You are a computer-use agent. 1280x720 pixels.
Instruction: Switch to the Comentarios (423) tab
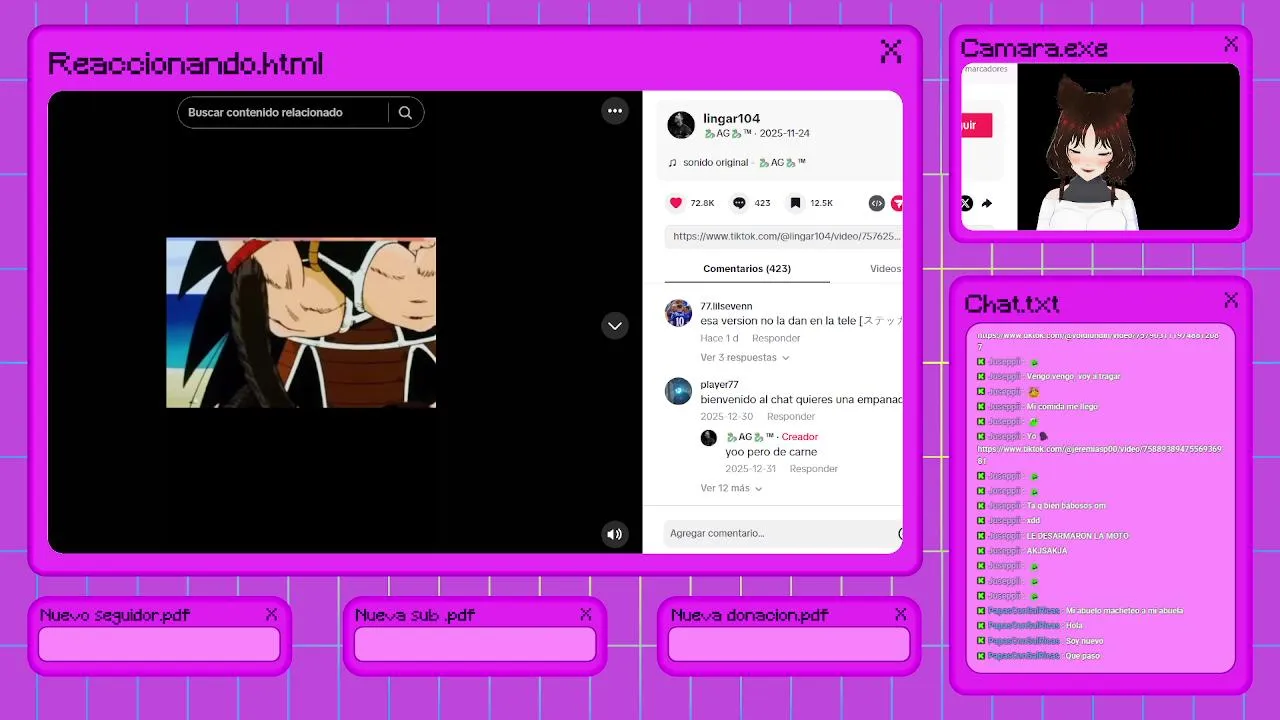747,269
